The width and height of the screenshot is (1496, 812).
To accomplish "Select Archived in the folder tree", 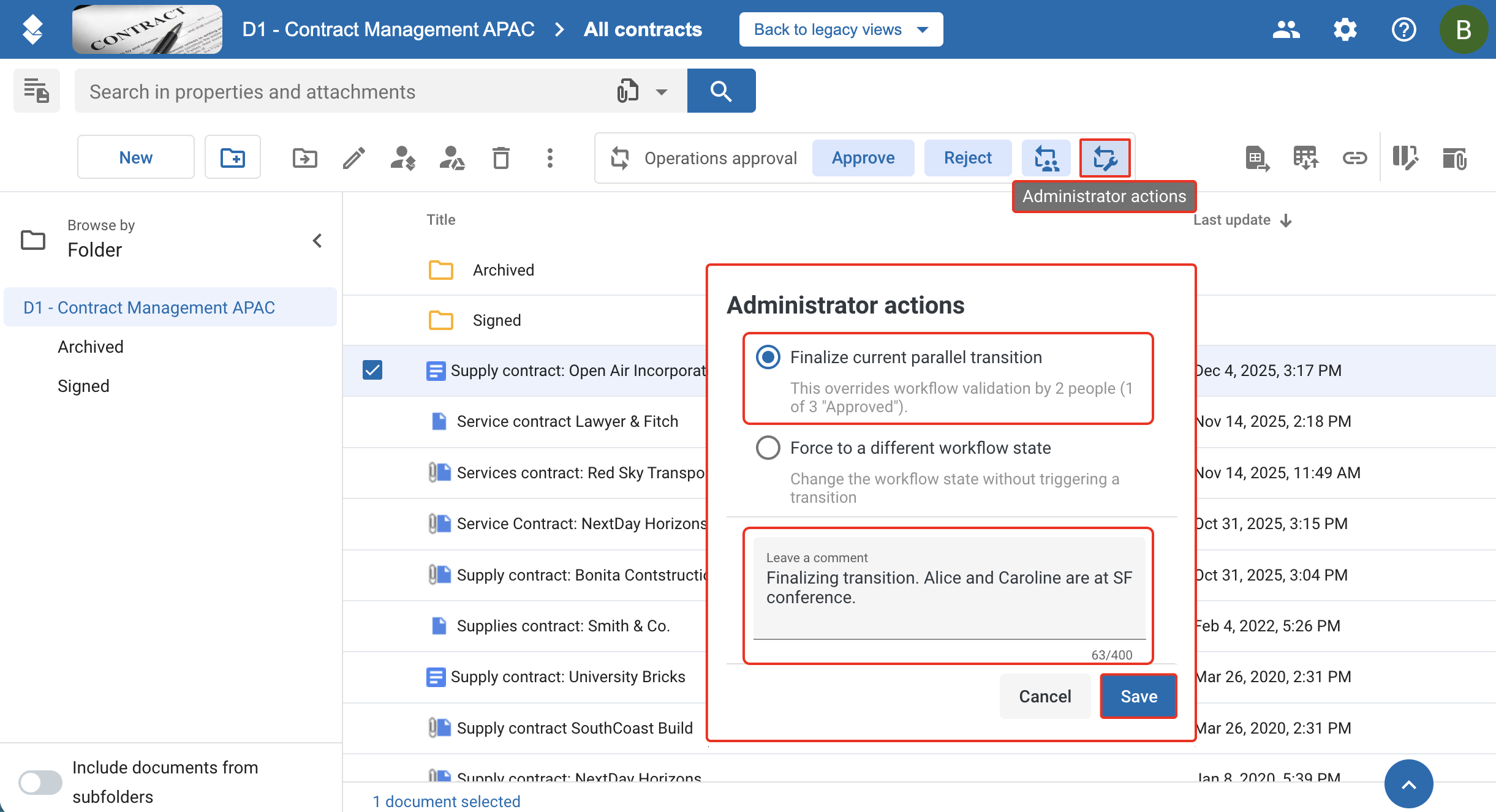I will (x=91, y=347).
